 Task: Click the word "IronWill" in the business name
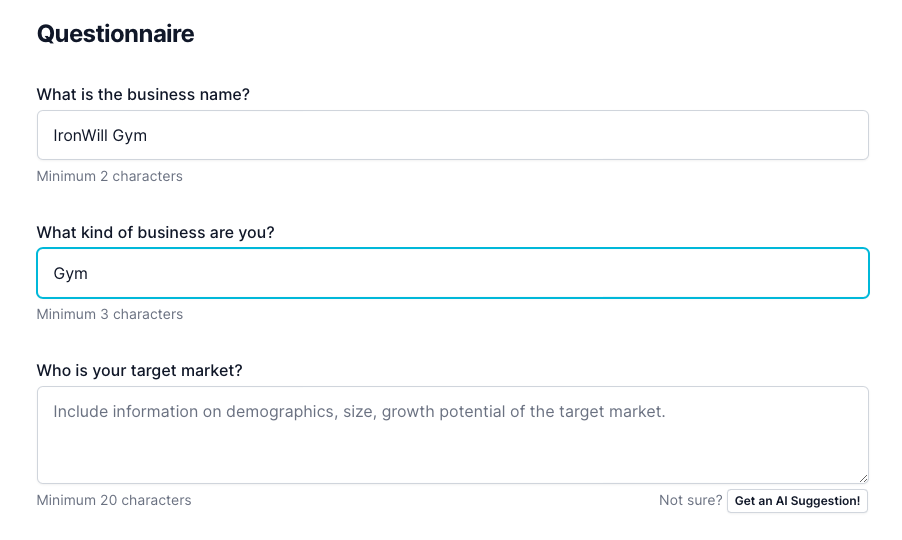81,135
